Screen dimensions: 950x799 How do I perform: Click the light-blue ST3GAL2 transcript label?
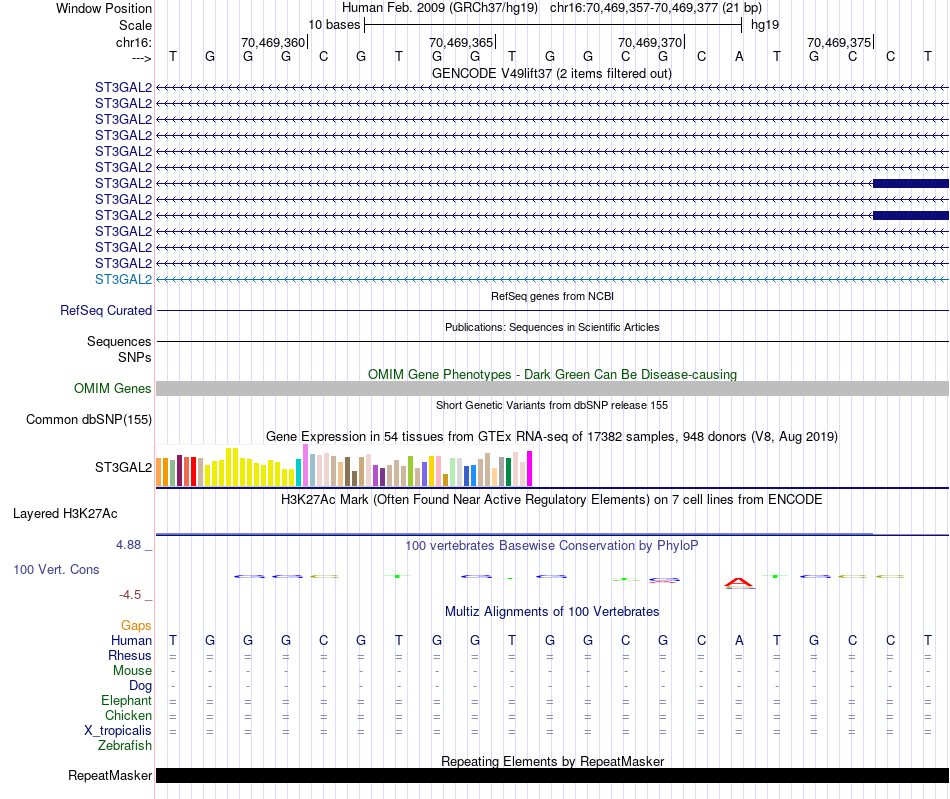tap(124, 279)
